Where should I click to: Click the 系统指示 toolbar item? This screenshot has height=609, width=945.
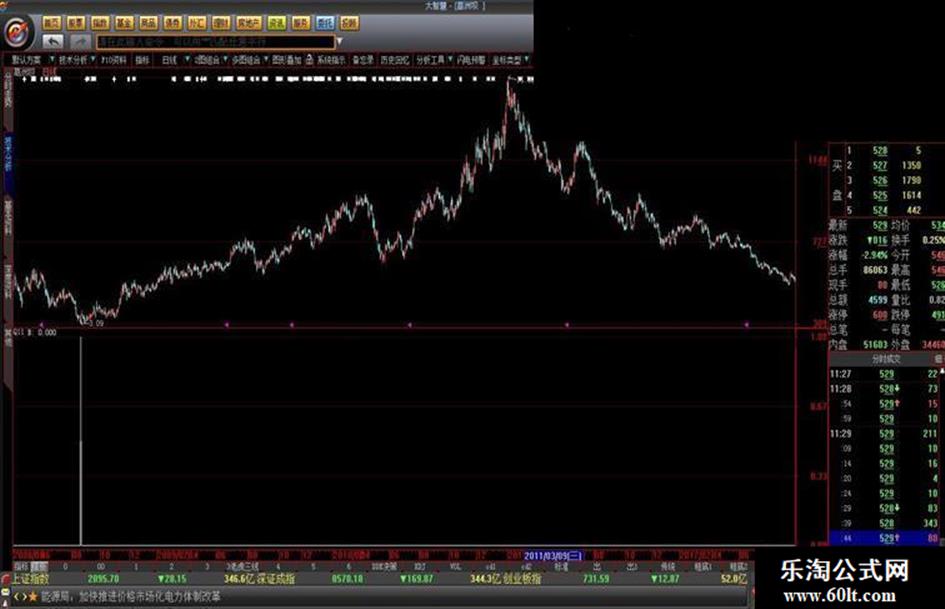[x=331, y=60]
